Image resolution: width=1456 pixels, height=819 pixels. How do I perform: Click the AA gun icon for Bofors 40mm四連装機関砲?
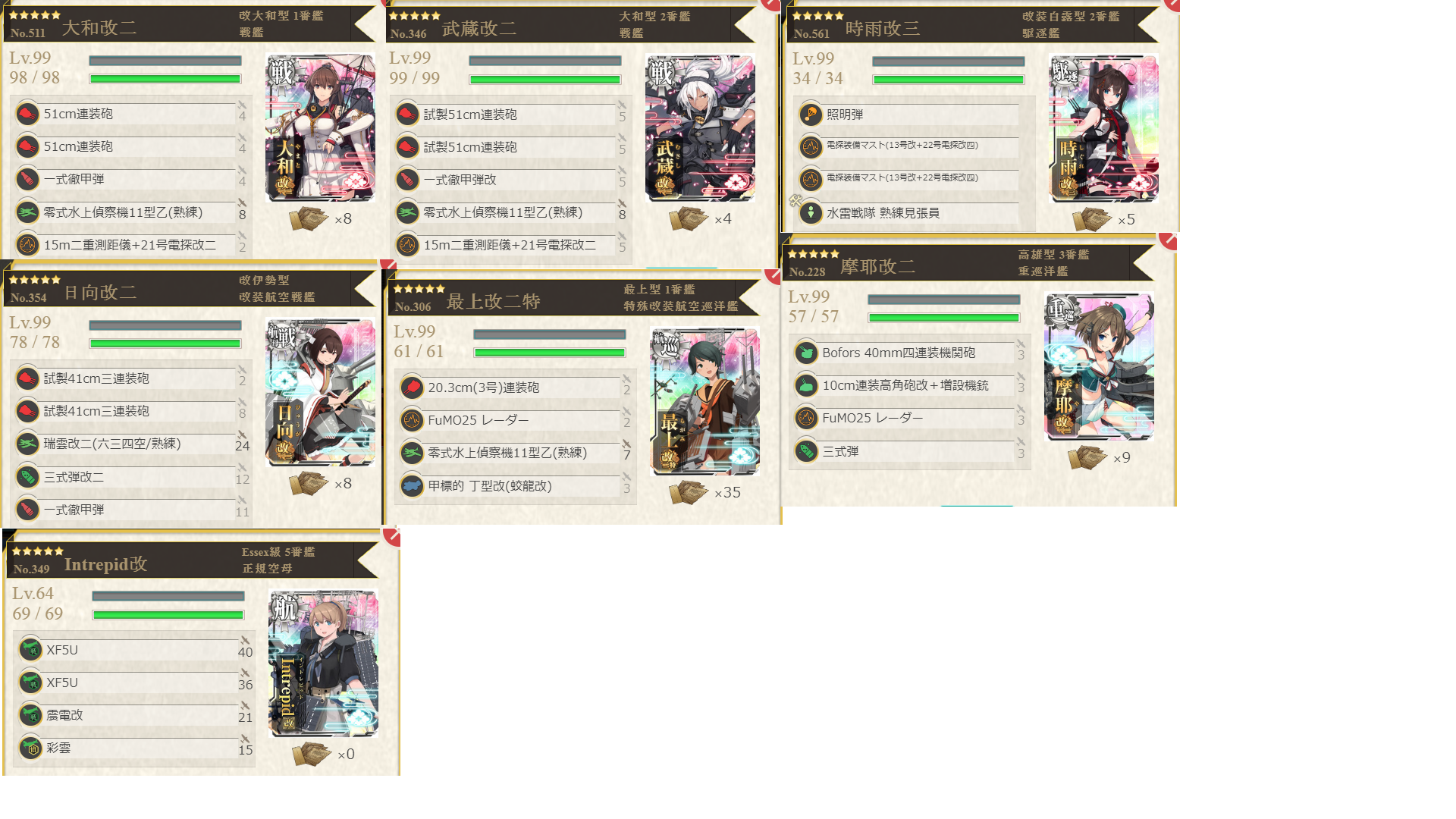coord(806,353)
